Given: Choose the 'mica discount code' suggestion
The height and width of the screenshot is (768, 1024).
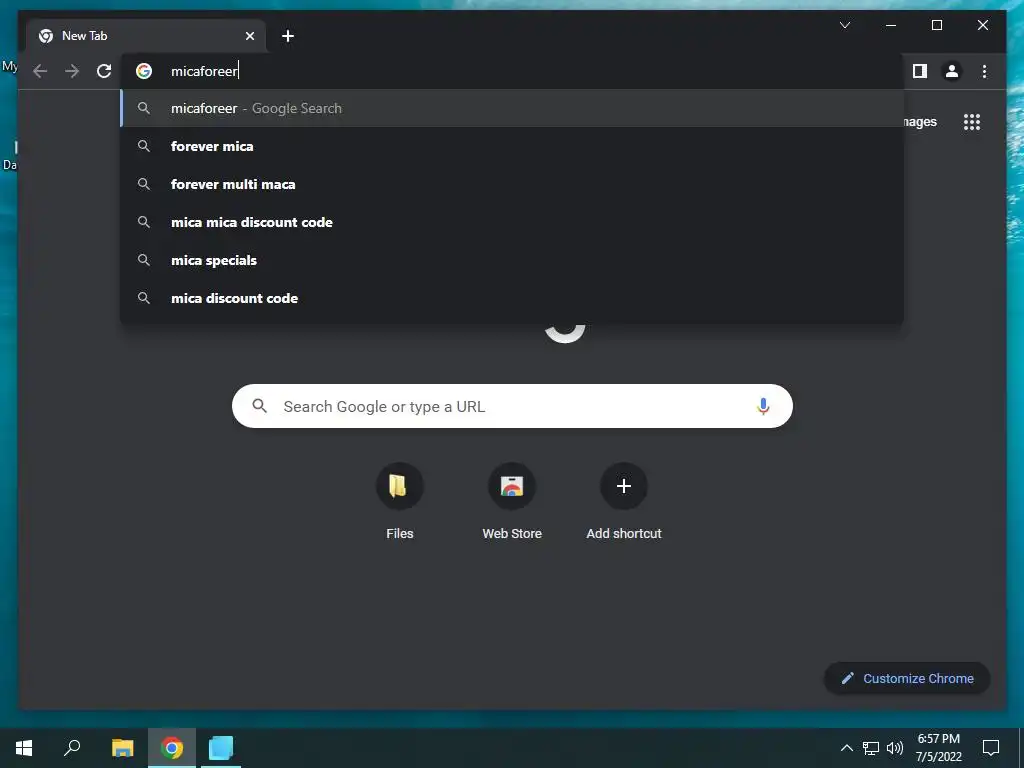Looking at the screenshot, I should point(512,298).
